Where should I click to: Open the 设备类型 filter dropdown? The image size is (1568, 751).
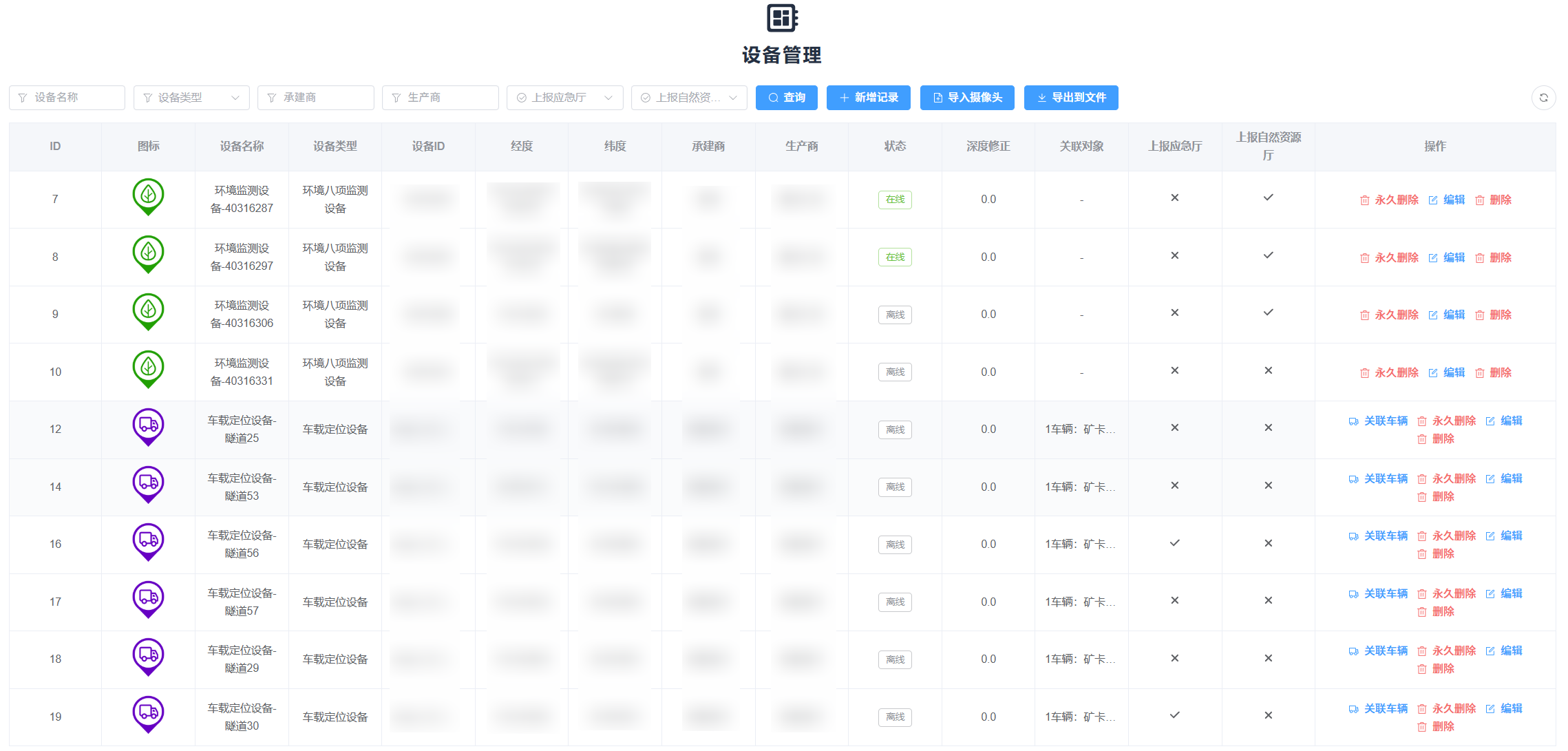[x=191, y=98]
